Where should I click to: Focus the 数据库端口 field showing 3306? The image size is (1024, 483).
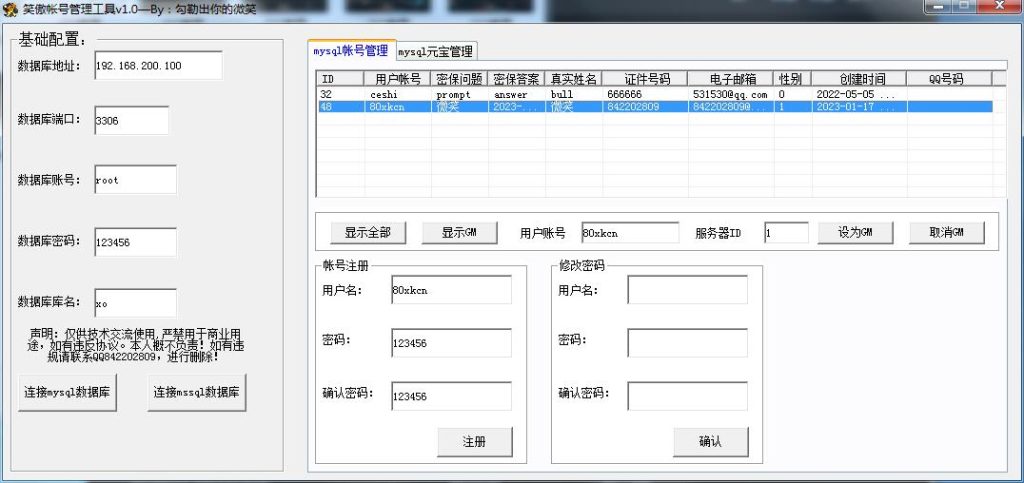tap(131, 121)
